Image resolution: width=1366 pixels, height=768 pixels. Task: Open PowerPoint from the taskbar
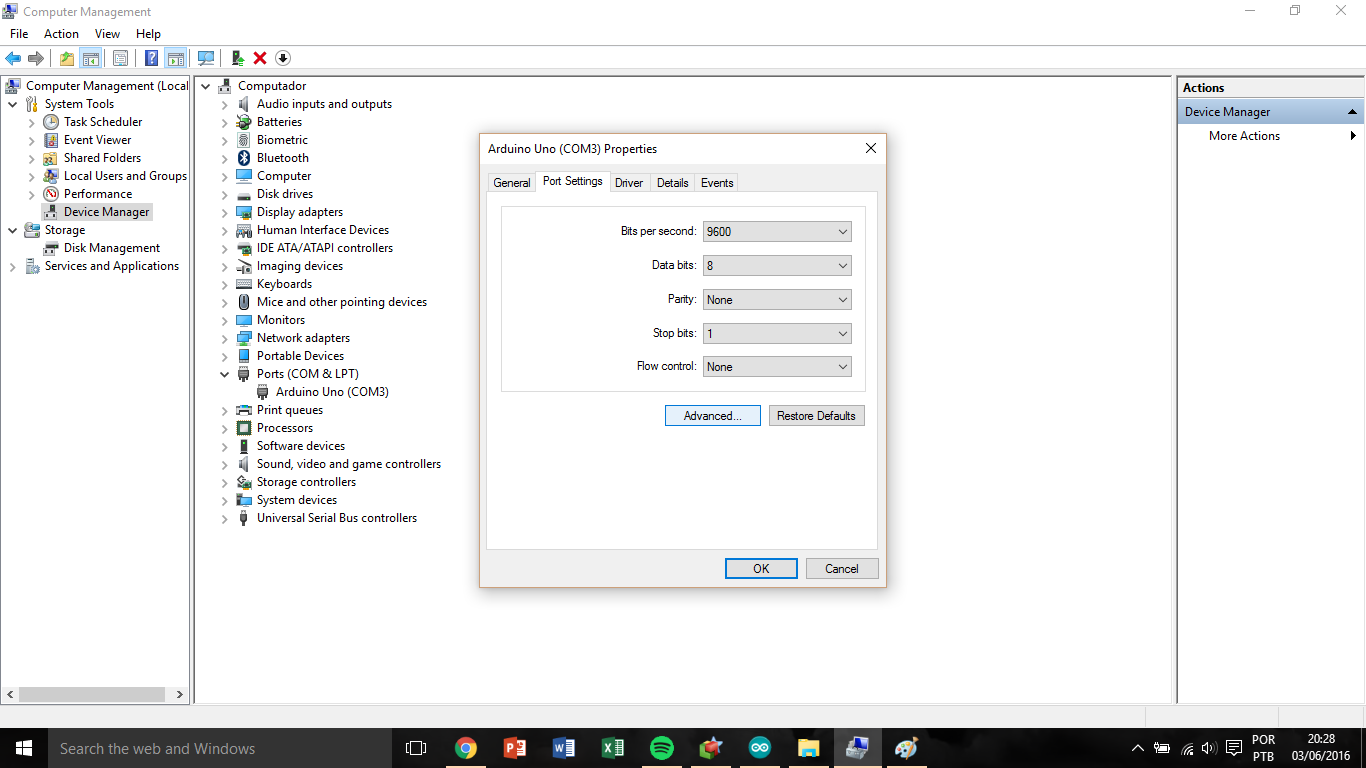coord(514,748)
